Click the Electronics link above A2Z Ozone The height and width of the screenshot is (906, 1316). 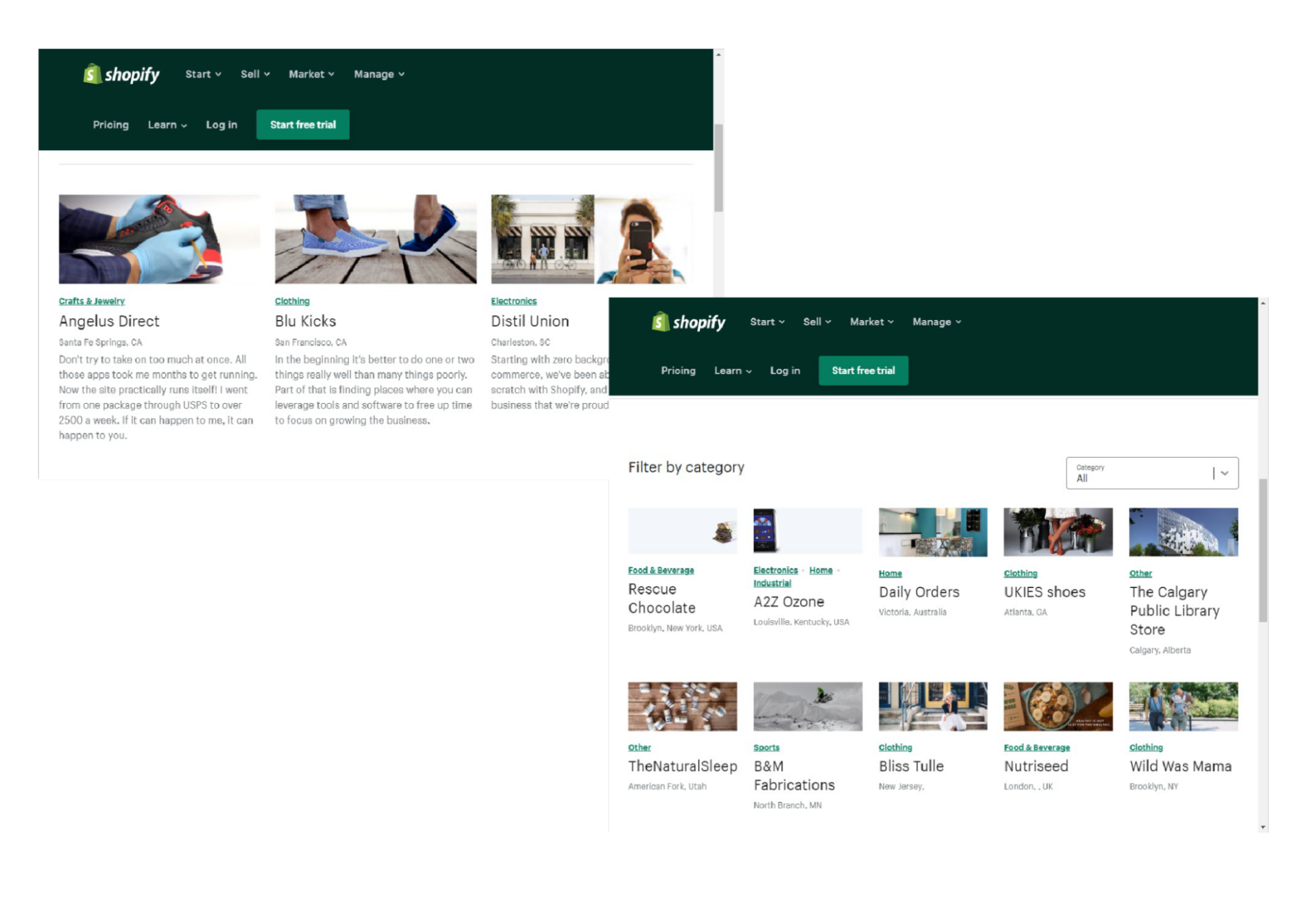[x=775, y=570]
